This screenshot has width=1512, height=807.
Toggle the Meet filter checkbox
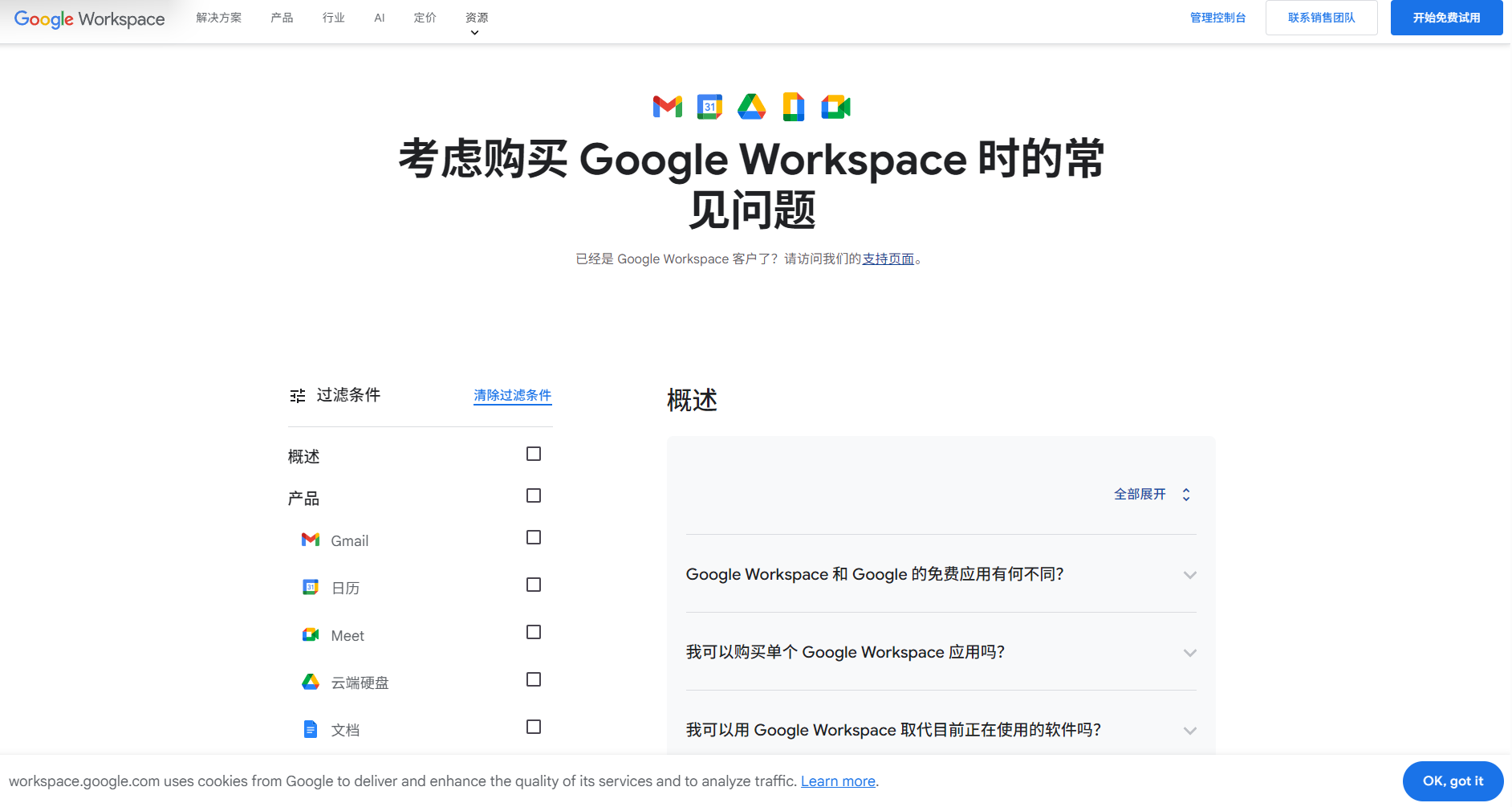pyautogui.click(x=534, y=632)
